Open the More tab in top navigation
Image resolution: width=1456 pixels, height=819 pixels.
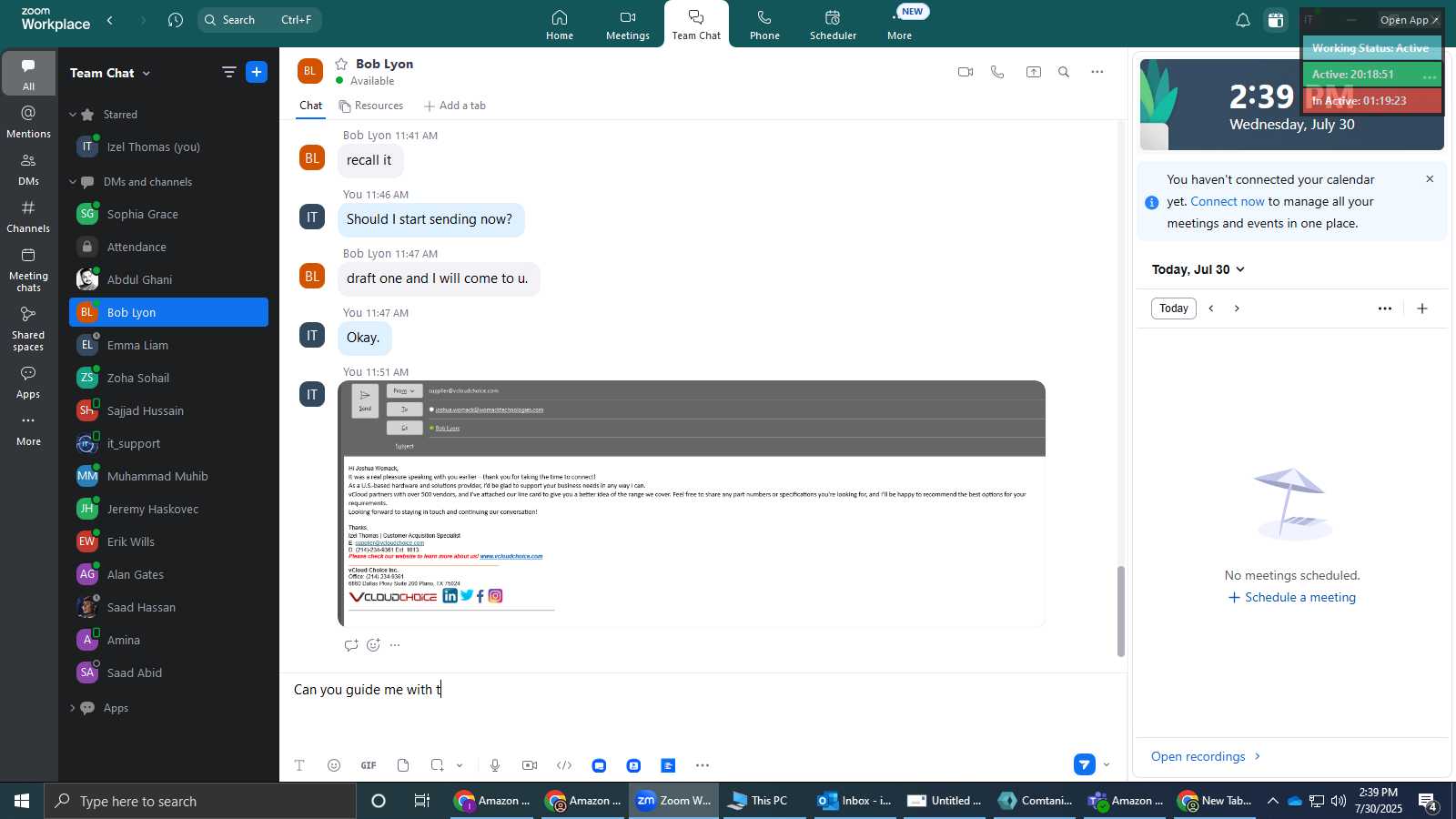(x=899, y=25)
